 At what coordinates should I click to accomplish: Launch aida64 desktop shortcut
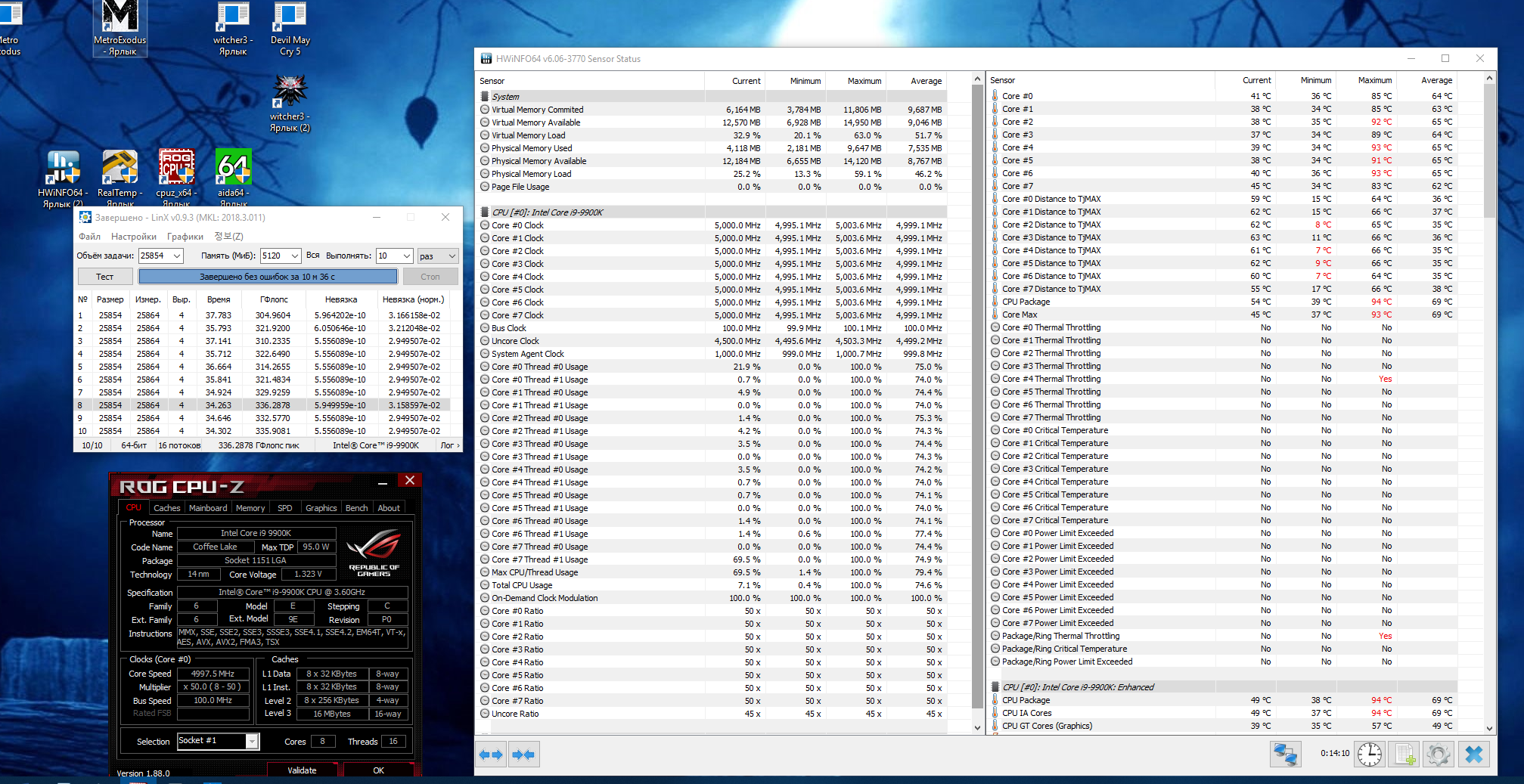coord(234,178)
